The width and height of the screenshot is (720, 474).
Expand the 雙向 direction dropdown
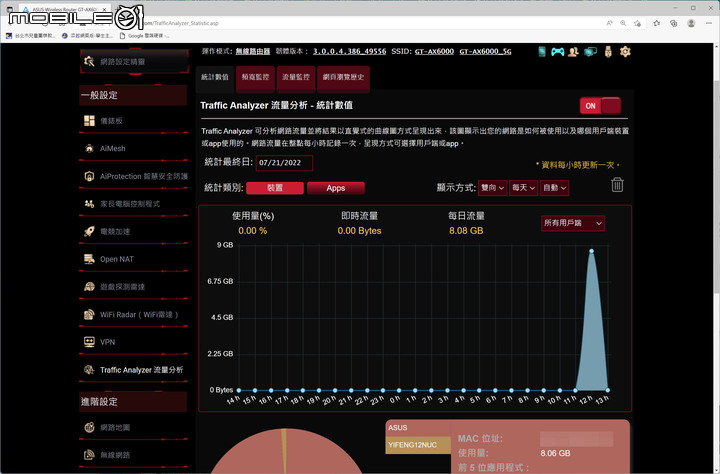(x=492, y=187)
